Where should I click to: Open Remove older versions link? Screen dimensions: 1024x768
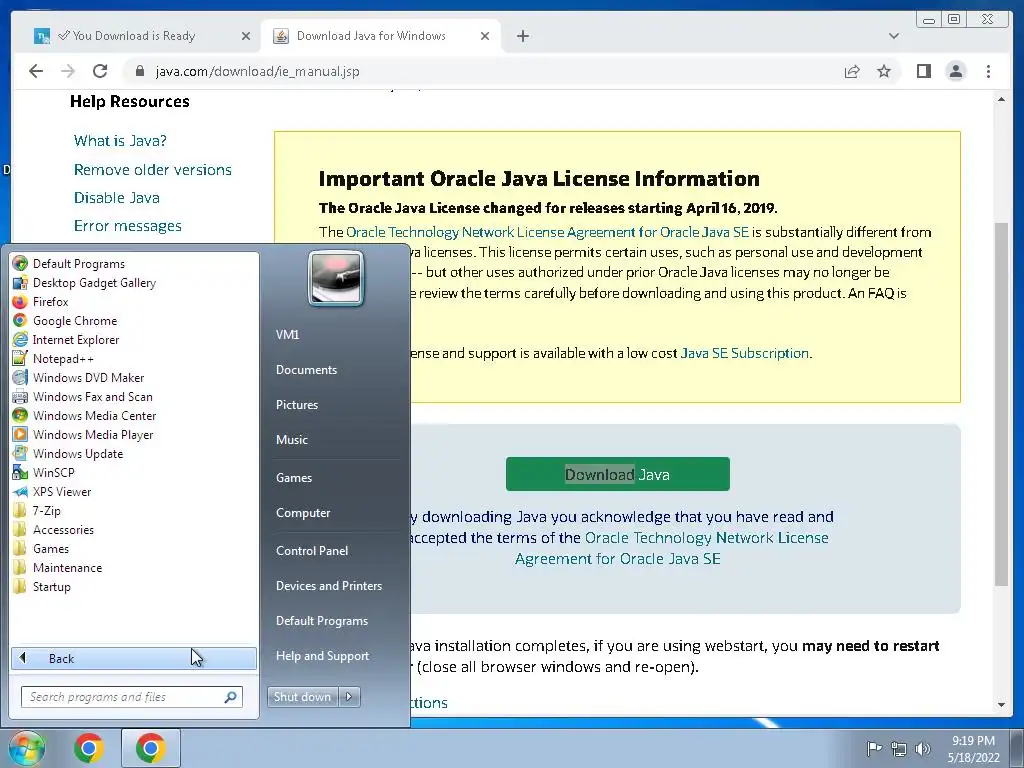[153, 170]
